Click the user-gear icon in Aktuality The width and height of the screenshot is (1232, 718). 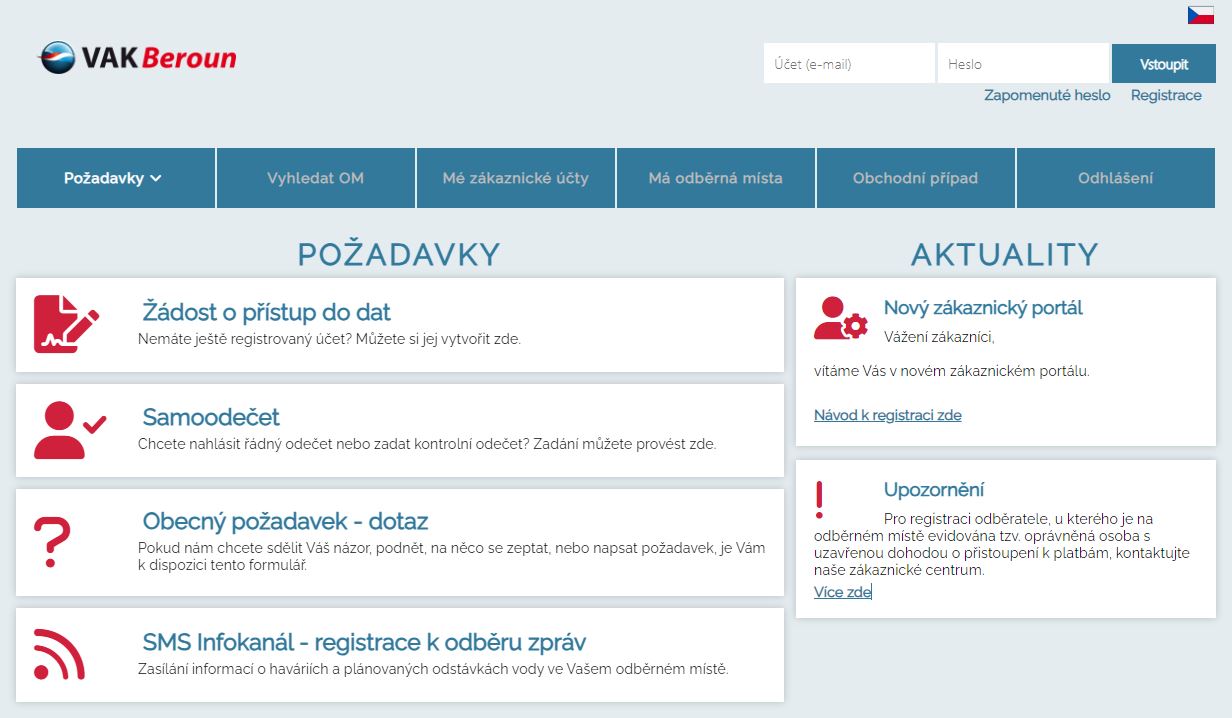(840, 318)
